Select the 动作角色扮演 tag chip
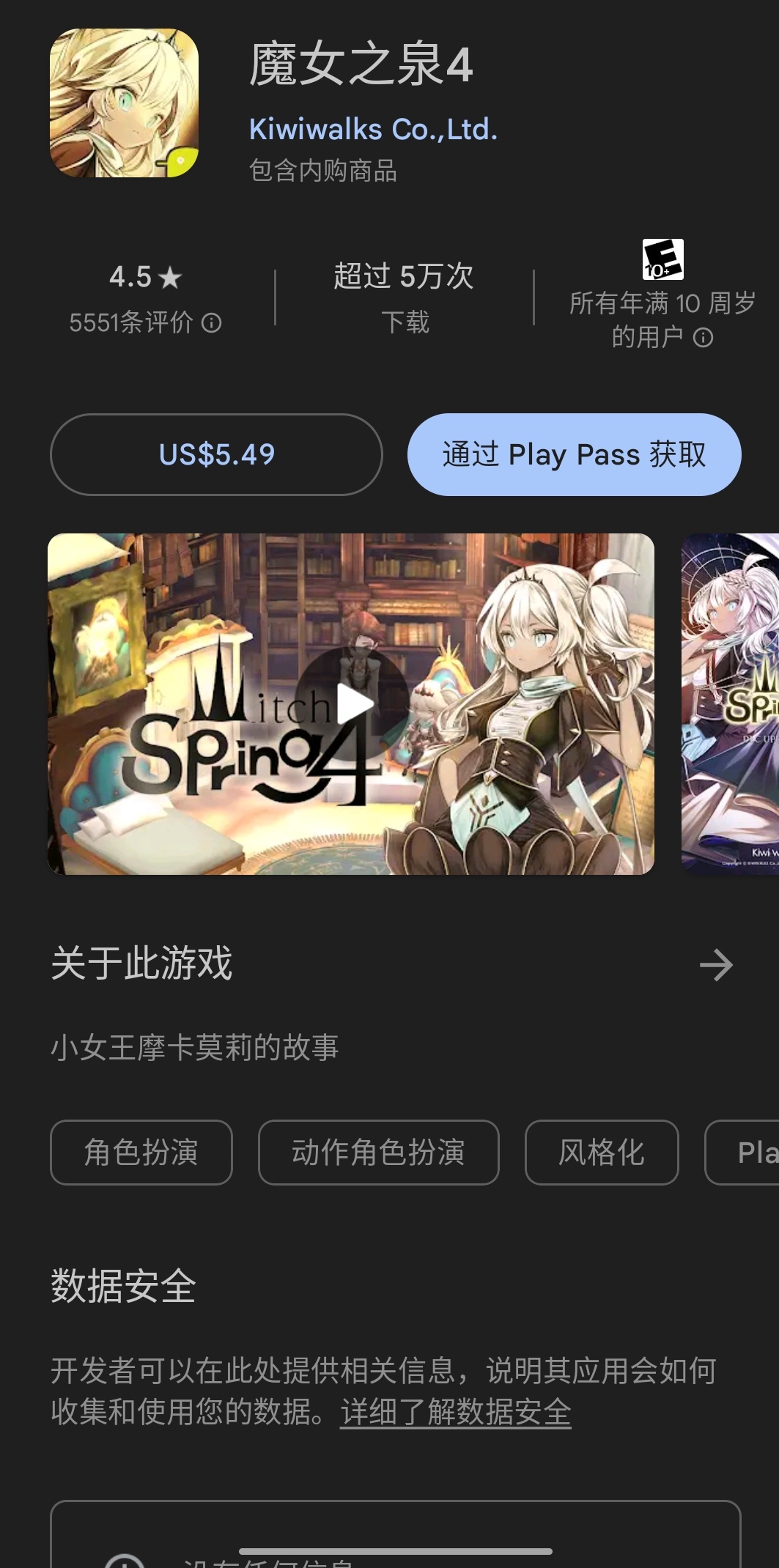This screenshot has width=779, height=1568. click(378, 1153)
